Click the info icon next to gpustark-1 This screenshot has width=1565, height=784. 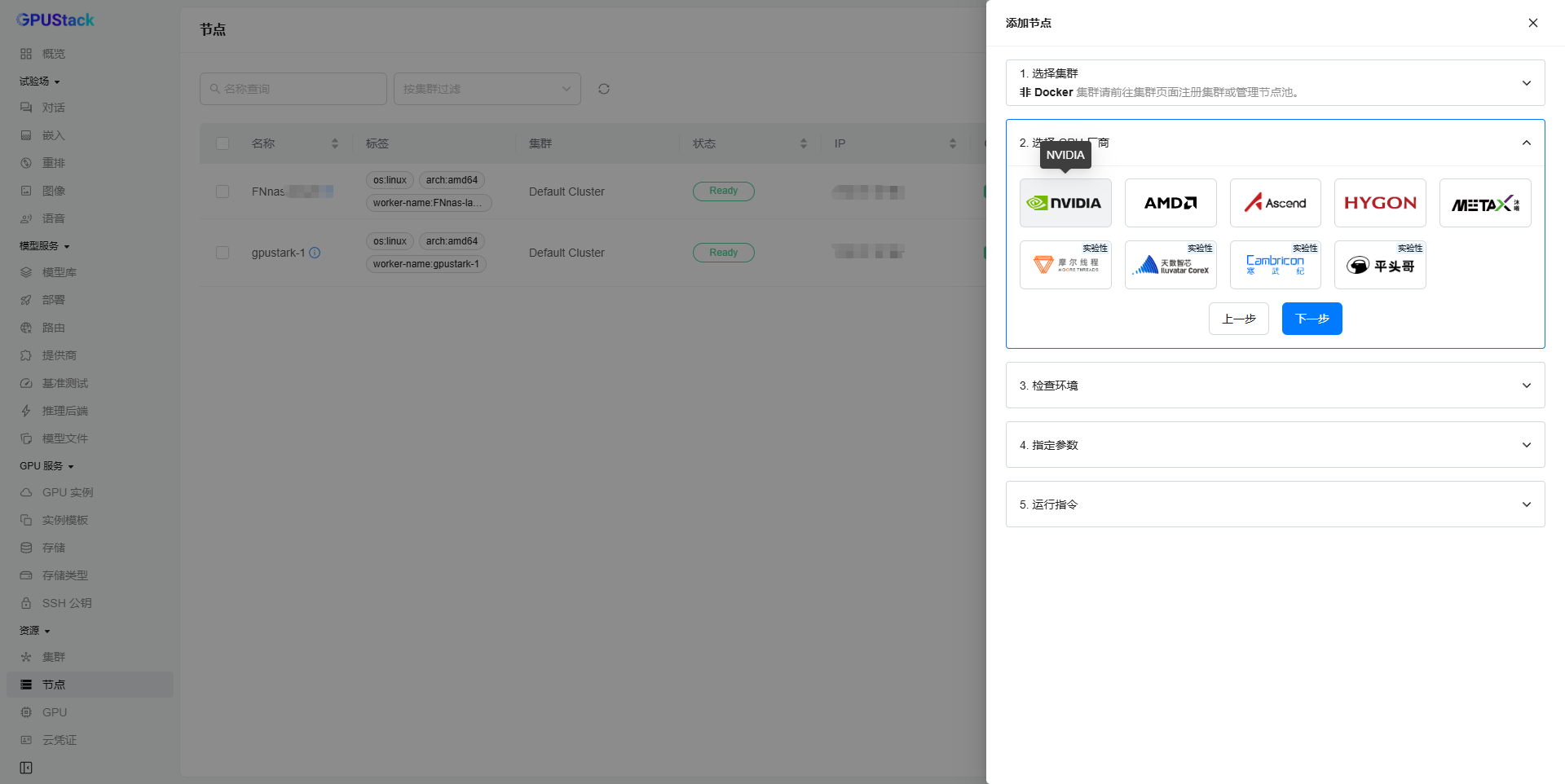click(315, 253)
